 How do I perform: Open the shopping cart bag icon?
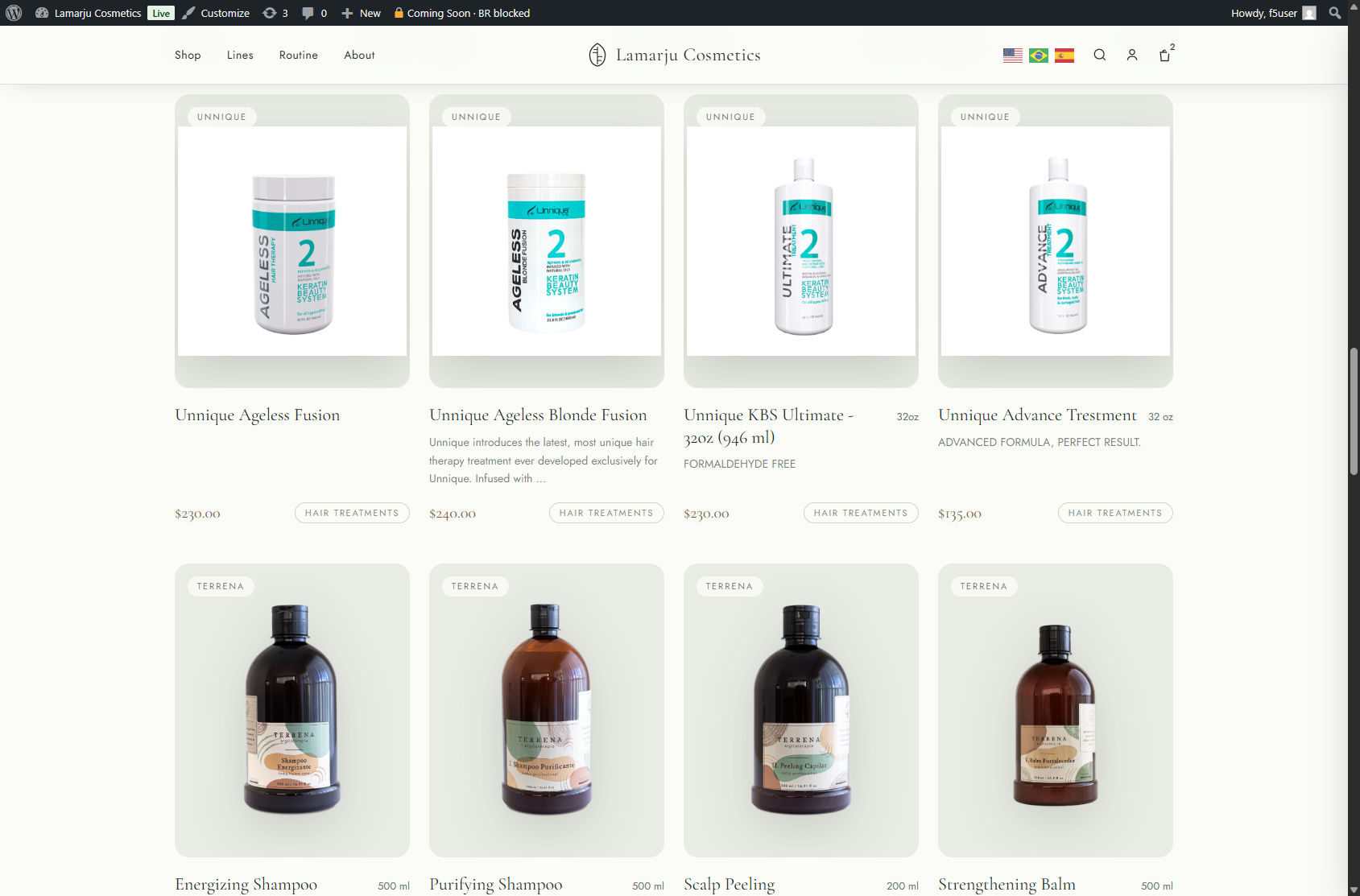[1165, 55]
